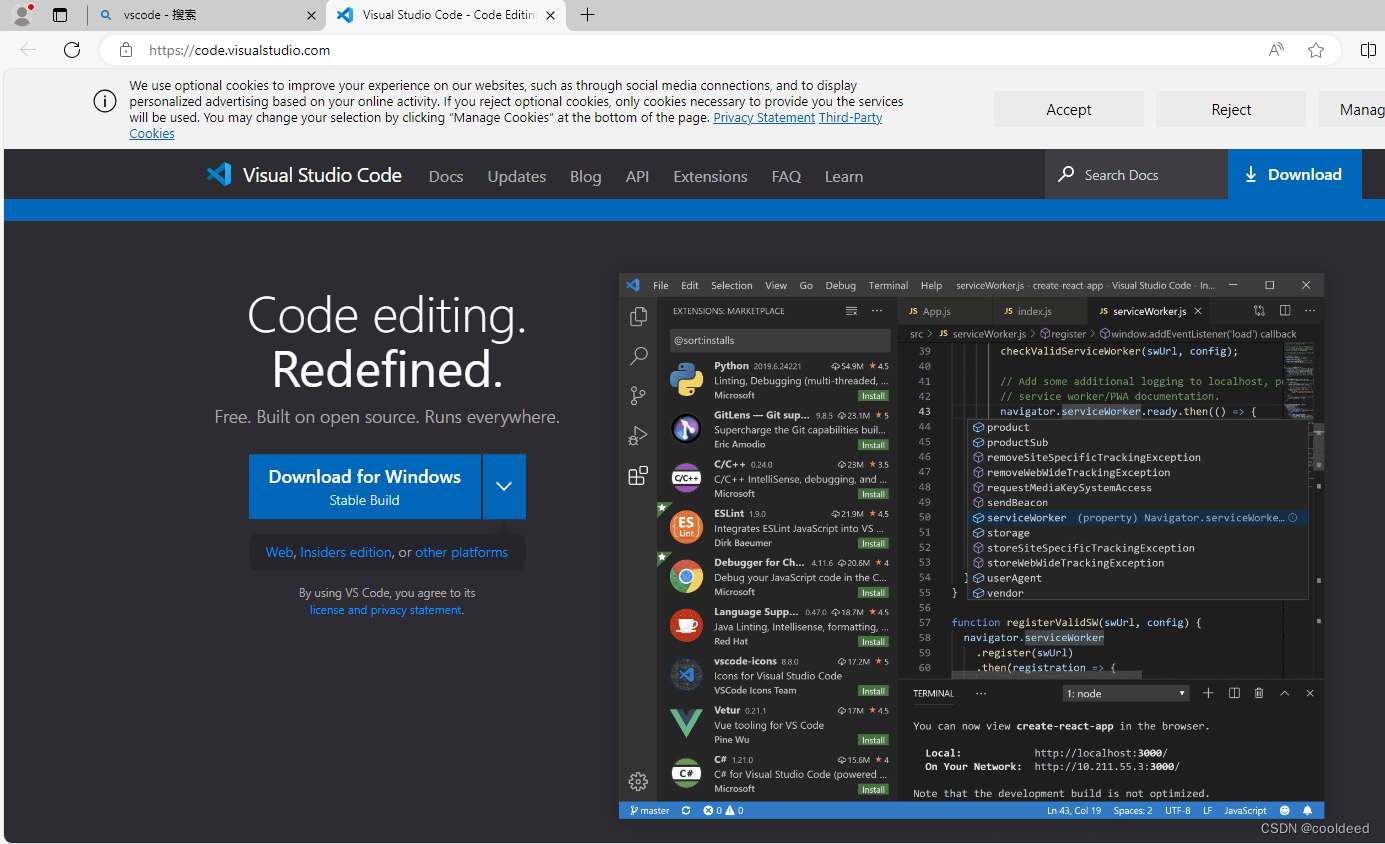Click the browser address bar URL

tap(240, 50)
